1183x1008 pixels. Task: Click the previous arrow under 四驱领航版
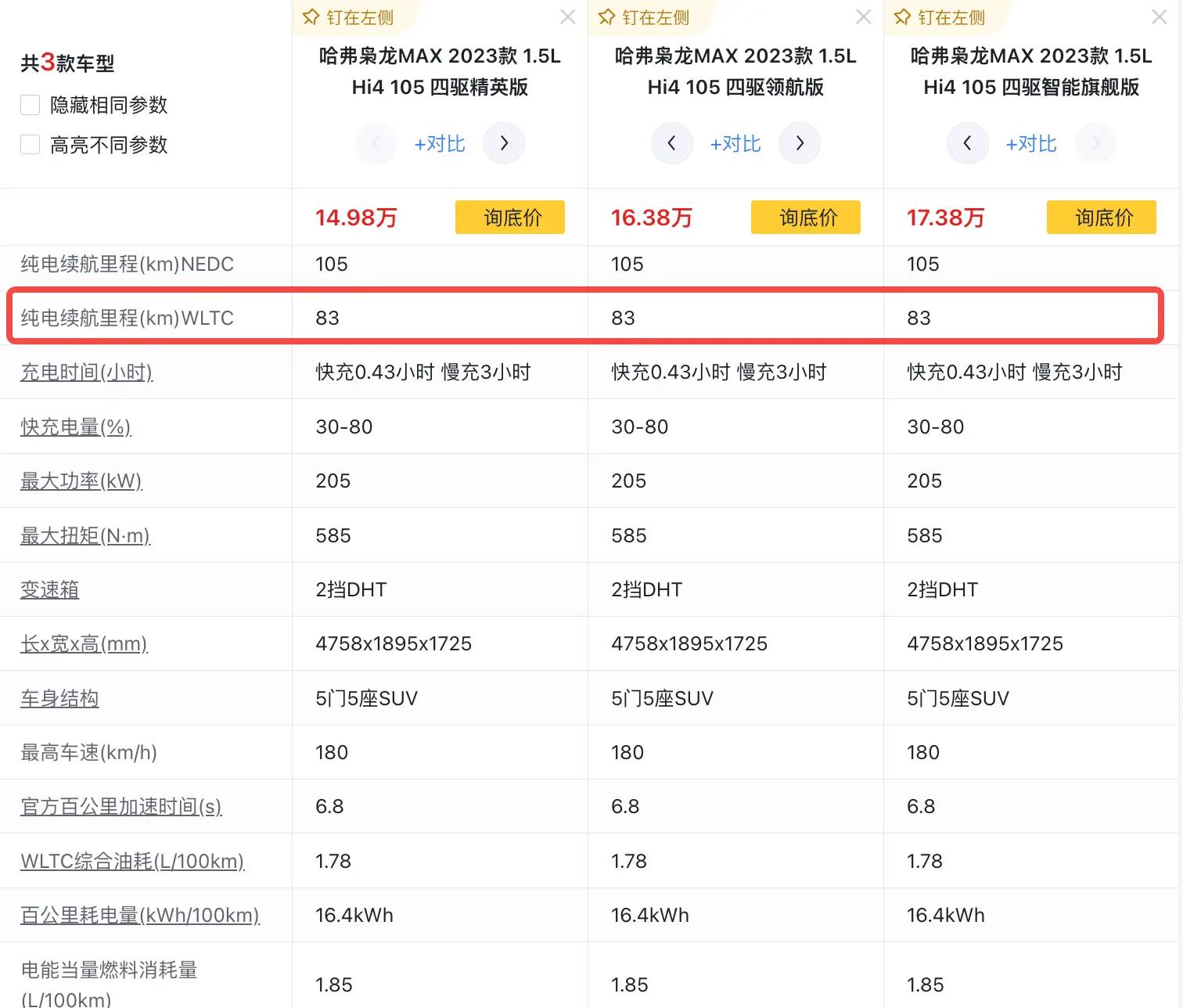pos(672,143)
